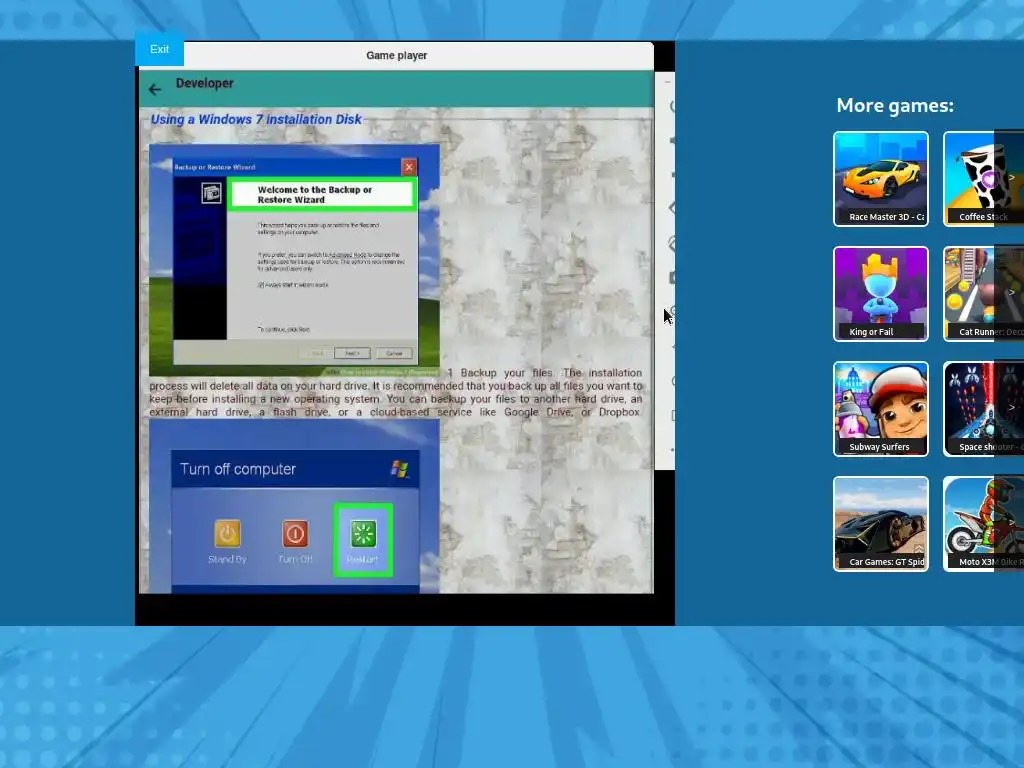The image size is (1024, 768).
Task: Open the Backup or Restore Wizard screenshot
Action: [x=294, y=261]
